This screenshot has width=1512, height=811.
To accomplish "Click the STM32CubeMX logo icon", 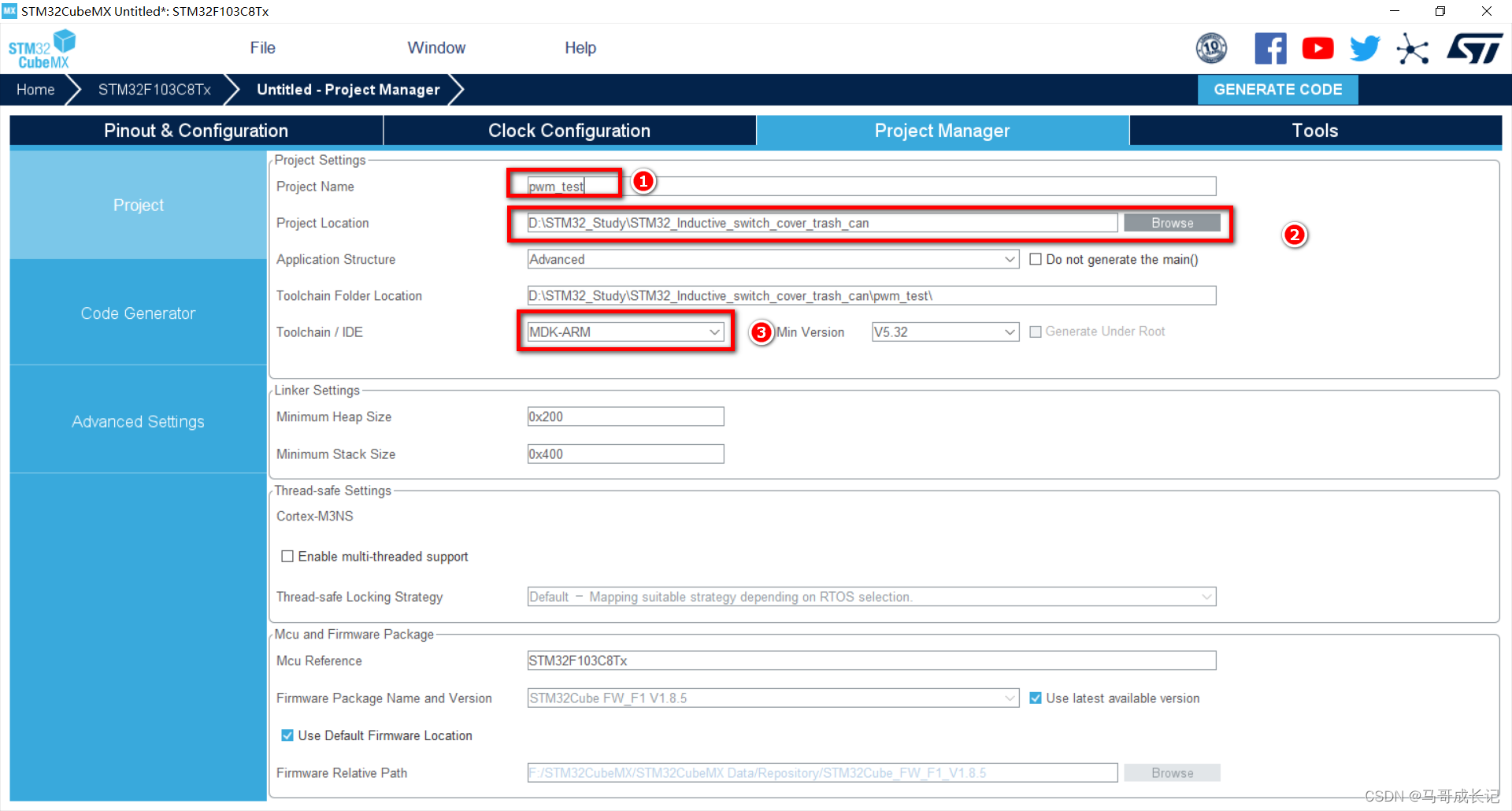I will pos(43,49).
